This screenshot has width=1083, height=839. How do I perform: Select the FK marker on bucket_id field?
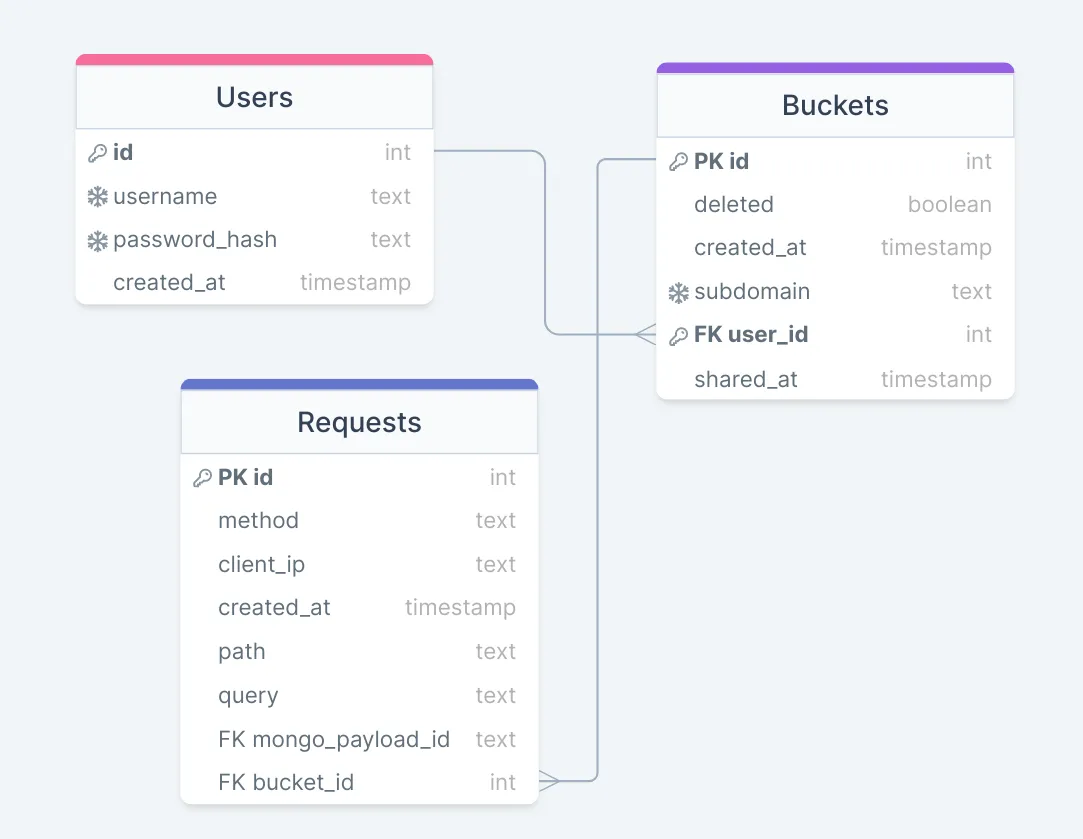click(x=233, y=781)
